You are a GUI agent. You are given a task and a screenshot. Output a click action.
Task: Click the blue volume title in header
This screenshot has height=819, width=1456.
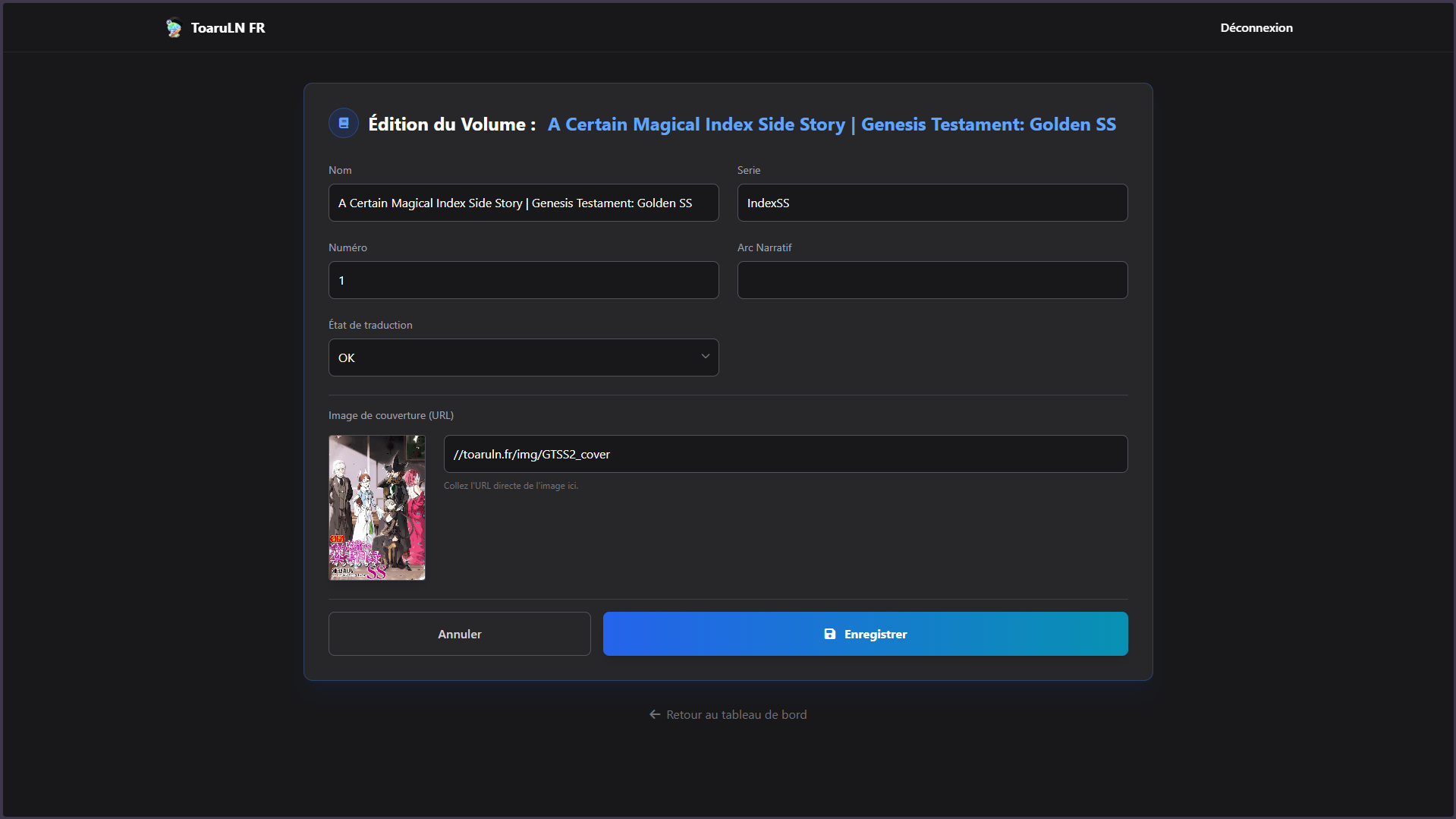[832, 124]
